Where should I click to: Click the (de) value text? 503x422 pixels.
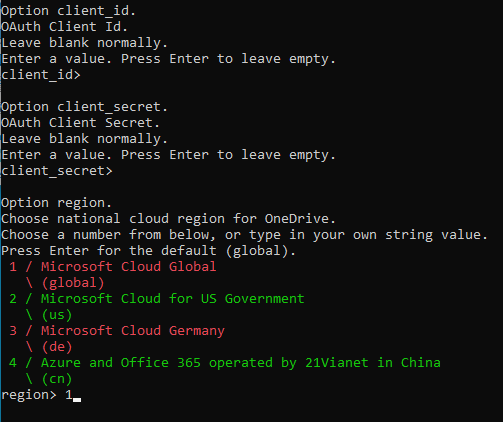coord(57,347)
